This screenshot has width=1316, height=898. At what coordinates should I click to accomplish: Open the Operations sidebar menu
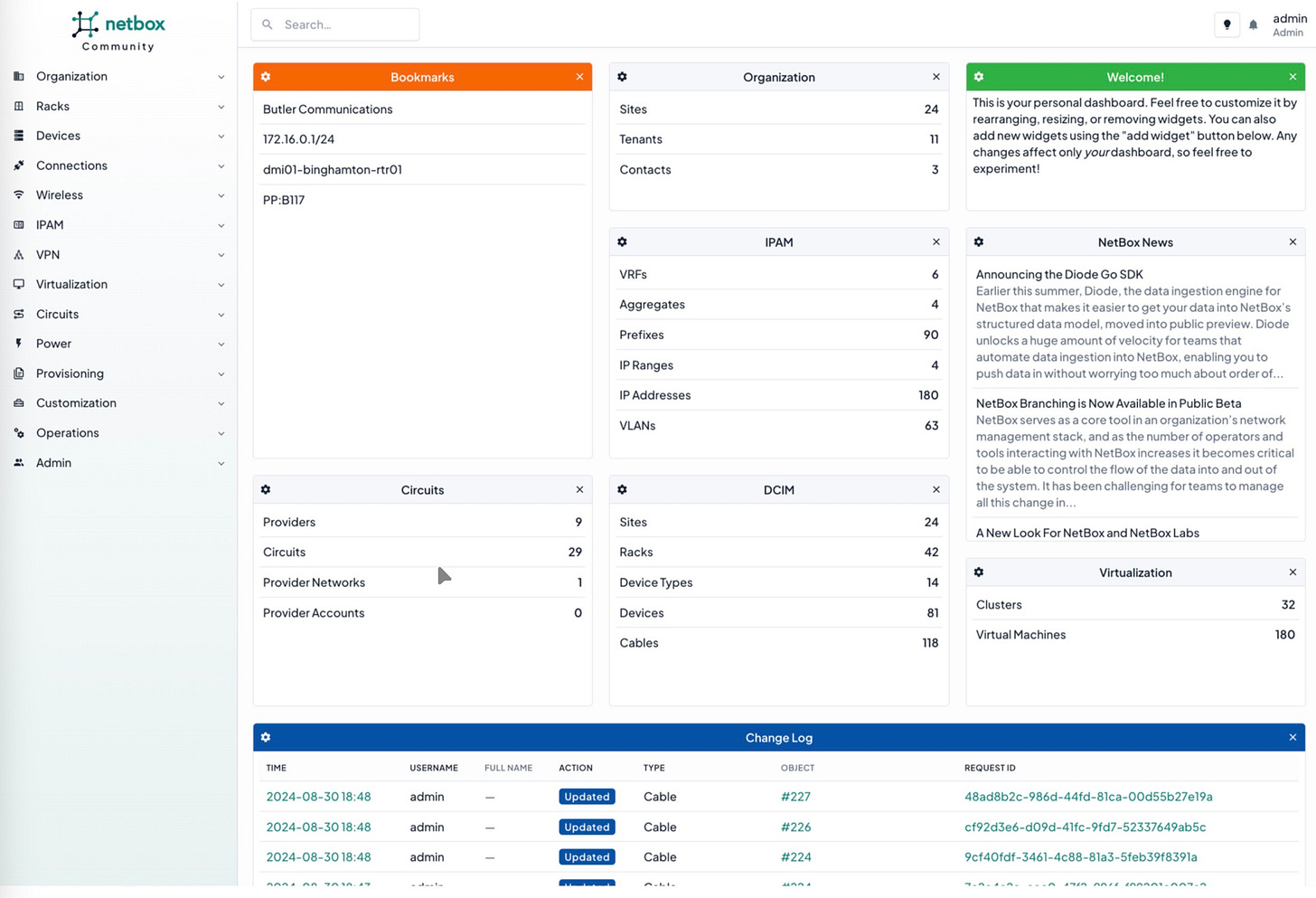[118, 433]
